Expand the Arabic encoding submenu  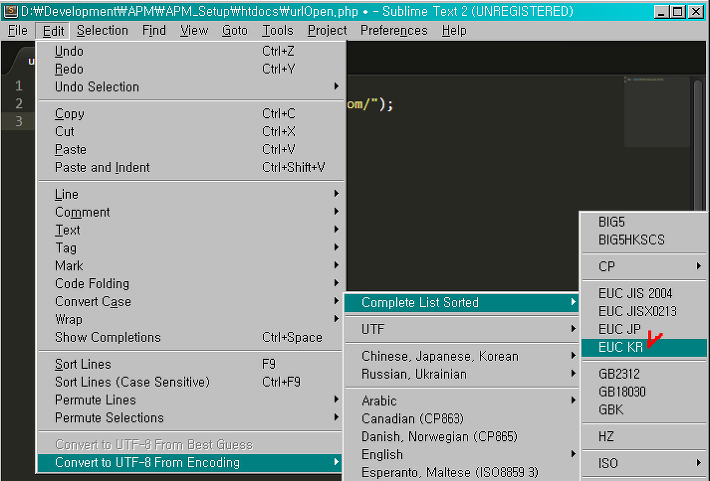(x=462, y=400)
